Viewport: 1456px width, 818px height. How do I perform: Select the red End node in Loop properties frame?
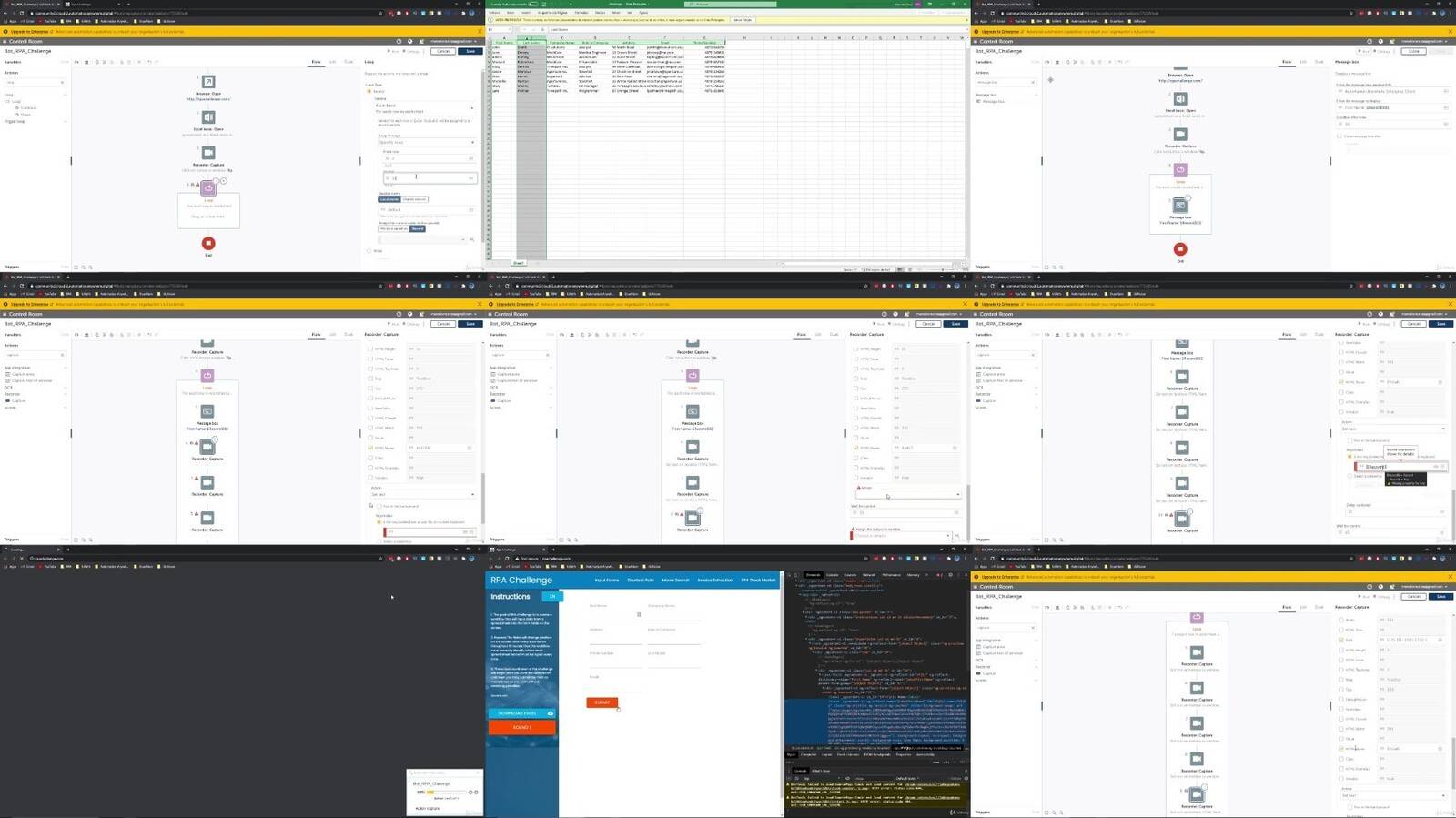pyautogui.click(x=208, y=243)
